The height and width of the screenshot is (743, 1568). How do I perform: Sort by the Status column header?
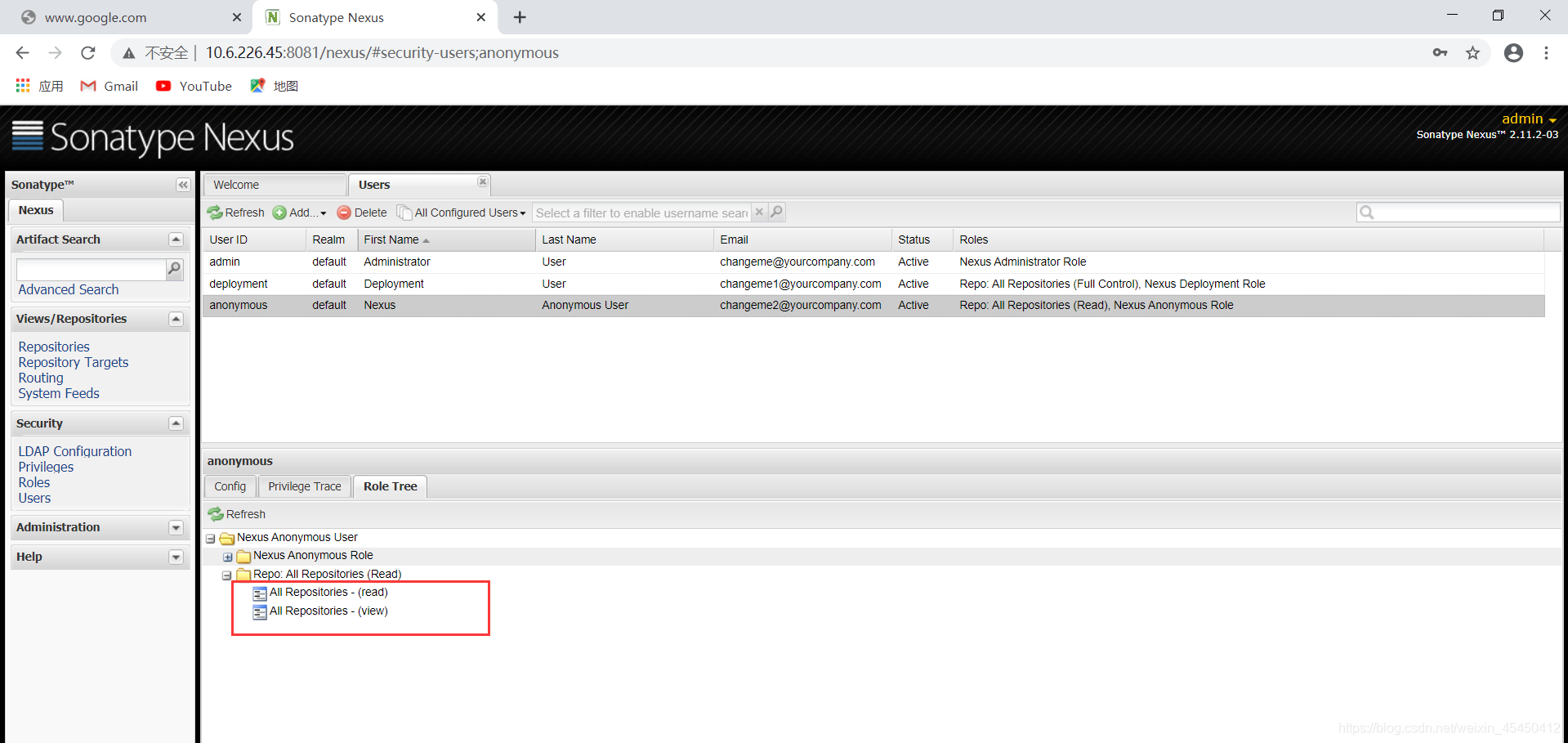(922, 239)
